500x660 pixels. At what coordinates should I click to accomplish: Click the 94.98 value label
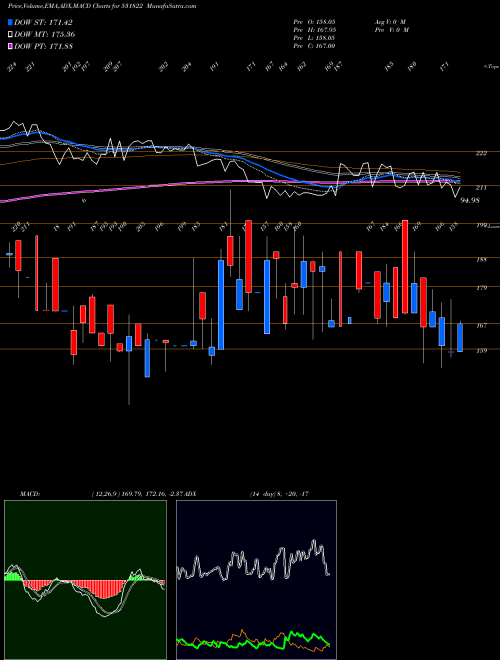coord(470,200)
